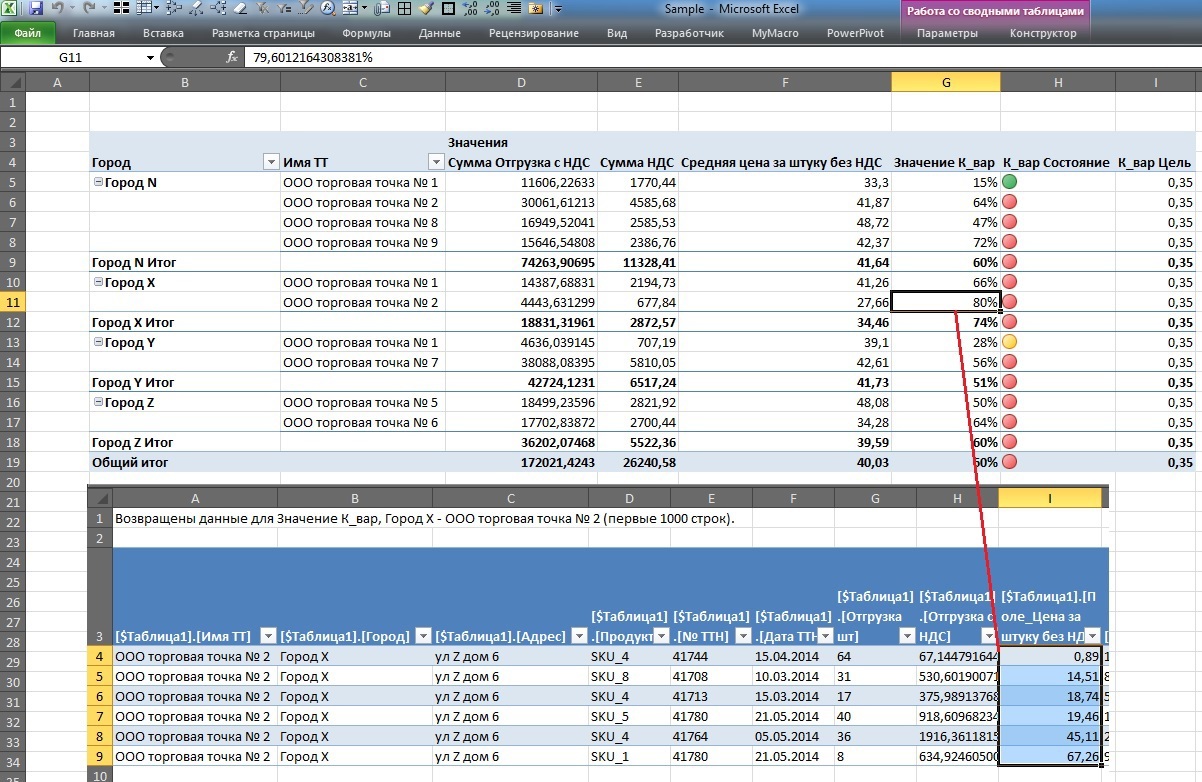Click the AutoFilter funnel icon on the toolbar

(285, 9)
